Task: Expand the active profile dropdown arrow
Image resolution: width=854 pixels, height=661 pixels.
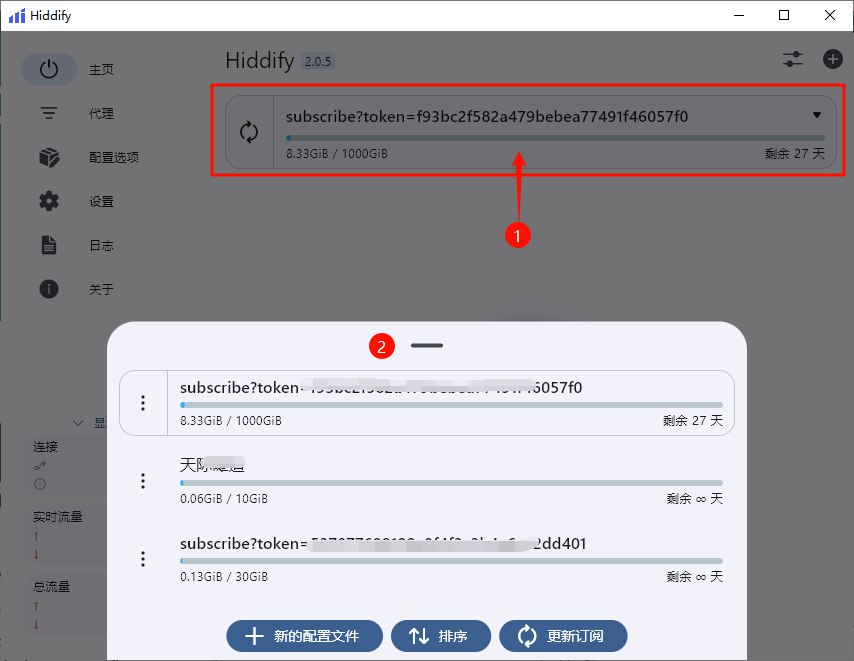Action: point(817,115)
